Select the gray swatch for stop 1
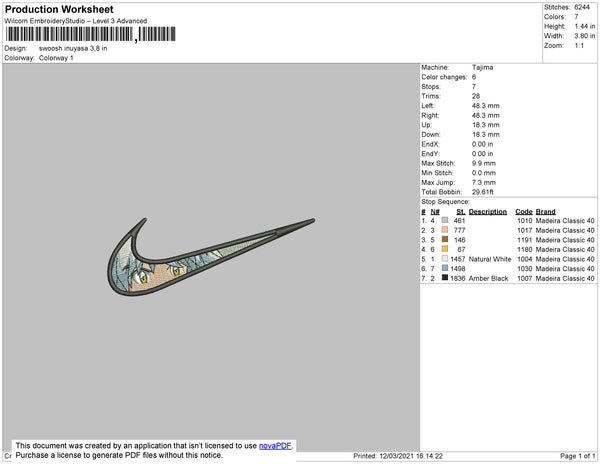 point(445,220)
